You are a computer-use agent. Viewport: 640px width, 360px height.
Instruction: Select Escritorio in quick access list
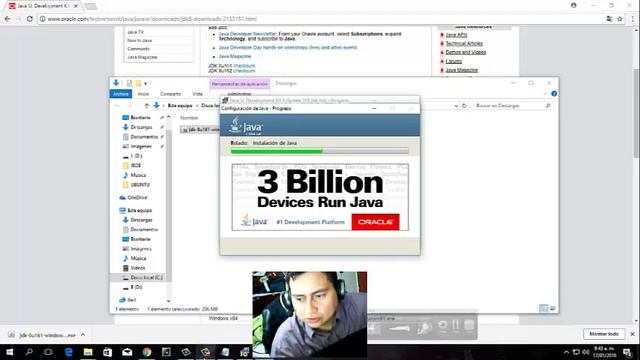tap(140, 118)
